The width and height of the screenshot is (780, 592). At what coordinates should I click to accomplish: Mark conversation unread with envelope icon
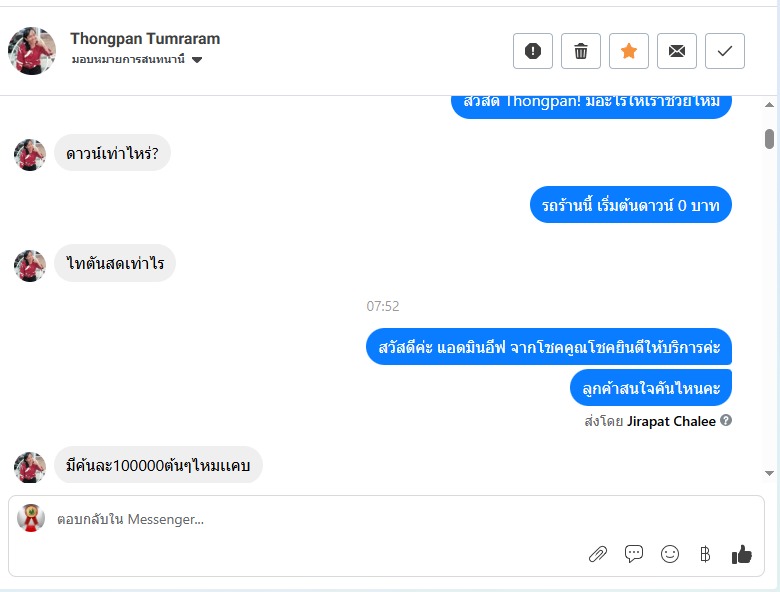click(x=677, y=51)
